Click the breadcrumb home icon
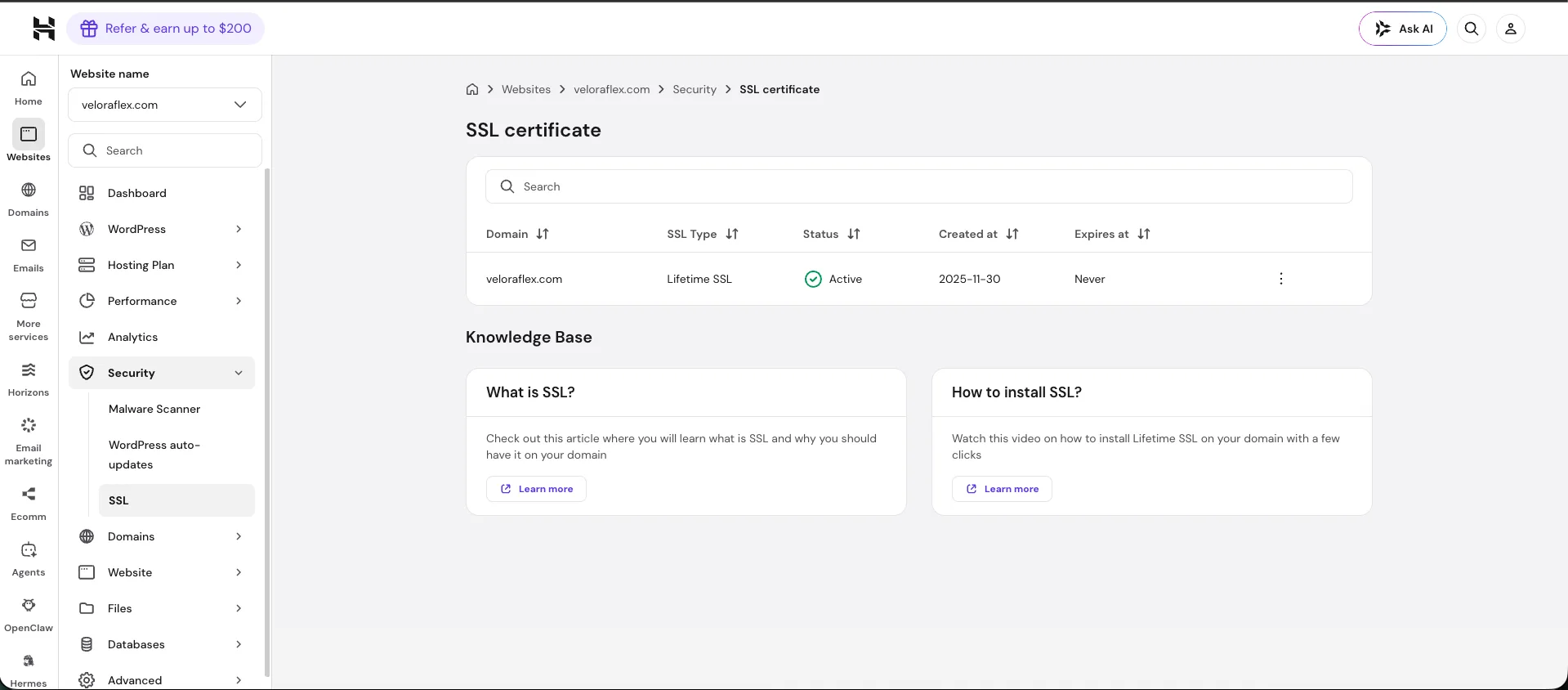This screenshot has height=690, width=1568. pos(472,89)
